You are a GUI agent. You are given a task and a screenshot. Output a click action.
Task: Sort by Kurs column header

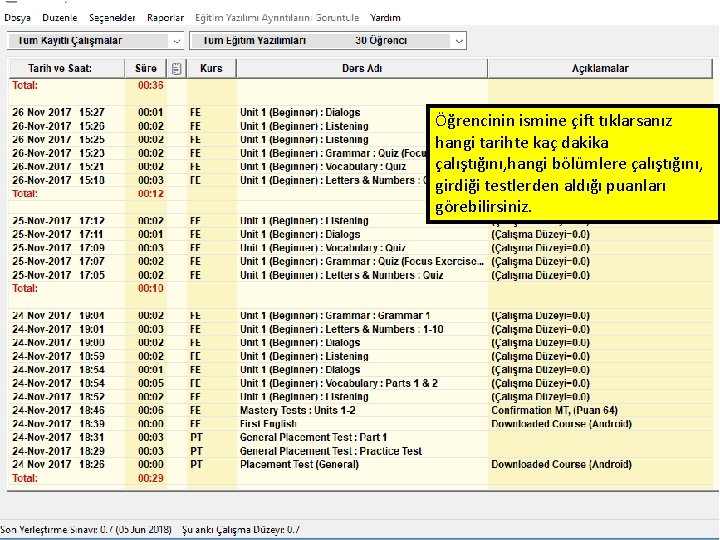[211, 68]
